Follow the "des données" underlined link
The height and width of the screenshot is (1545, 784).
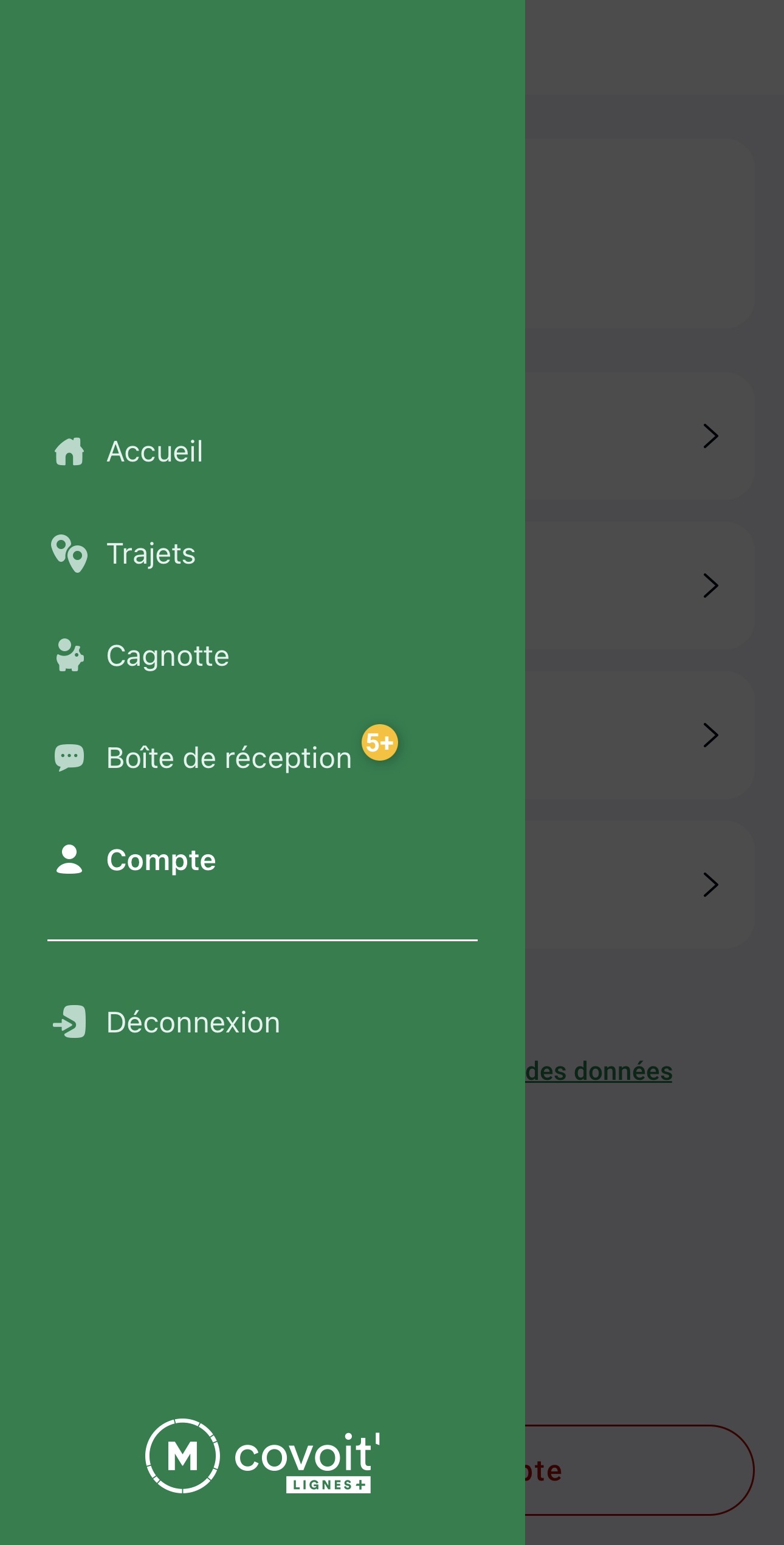tap(599, 1071)
